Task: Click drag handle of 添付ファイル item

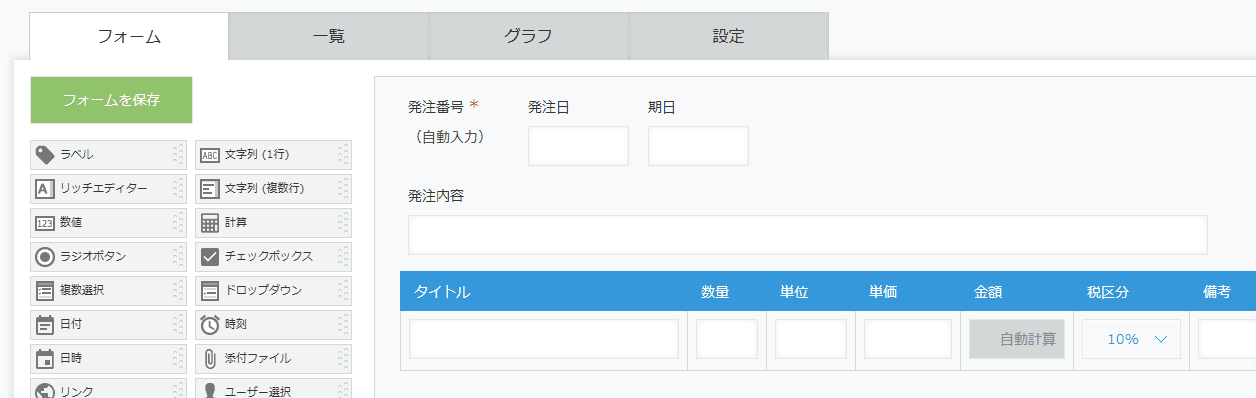Action: point(343,359)
